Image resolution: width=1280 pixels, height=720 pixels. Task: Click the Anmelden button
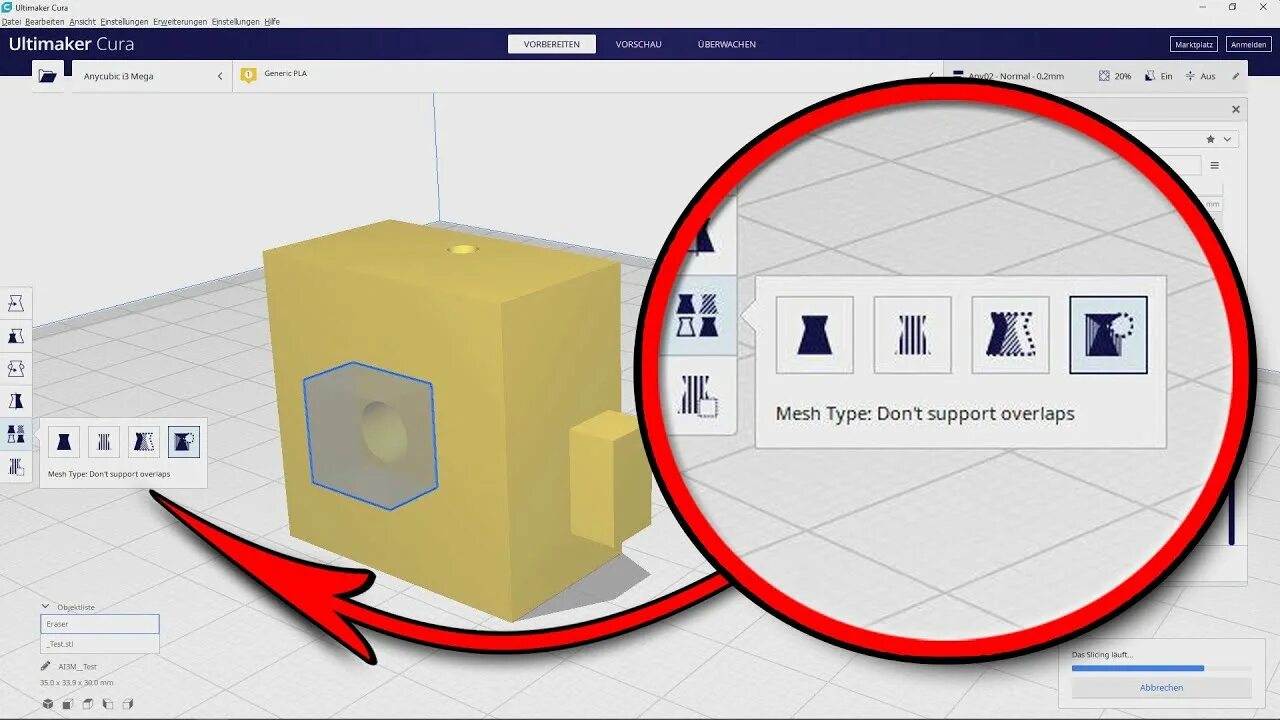point(1249,44)
